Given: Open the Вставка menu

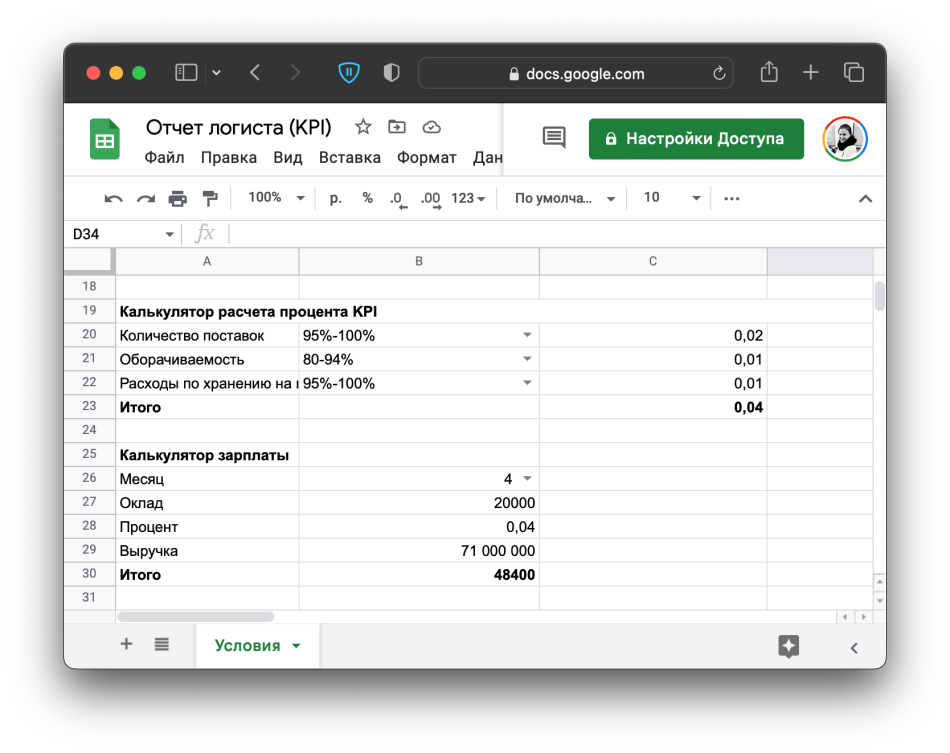Looking at the screenshot, I should click(x=349, y=158).
